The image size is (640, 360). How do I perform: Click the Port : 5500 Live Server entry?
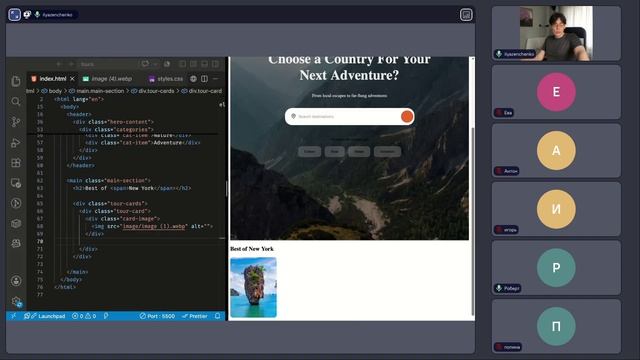pos(157,316)
